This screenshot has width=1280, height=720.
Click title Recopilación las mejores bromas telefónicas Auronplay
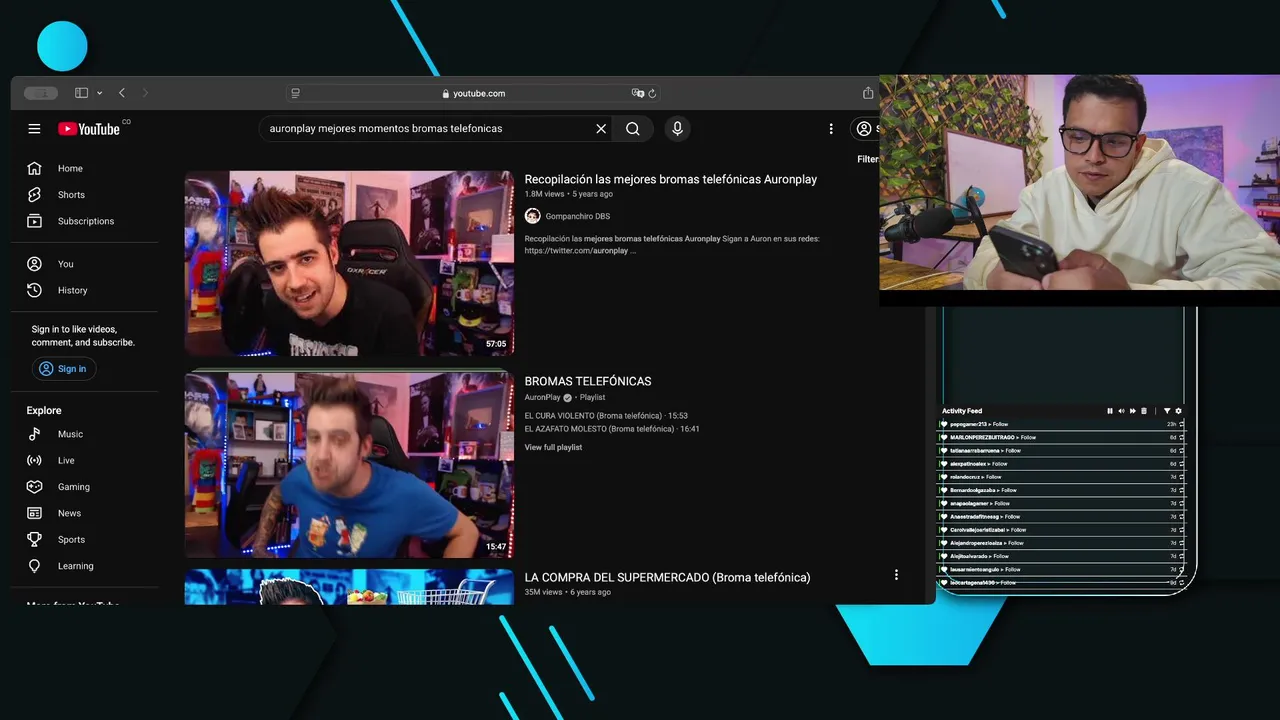671,179
